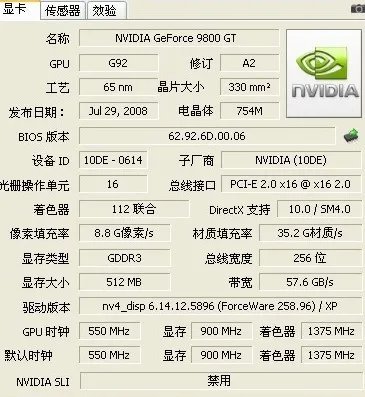Click the 显存大小 field 512 MB
365x397 pixels.
pos(124,282)
